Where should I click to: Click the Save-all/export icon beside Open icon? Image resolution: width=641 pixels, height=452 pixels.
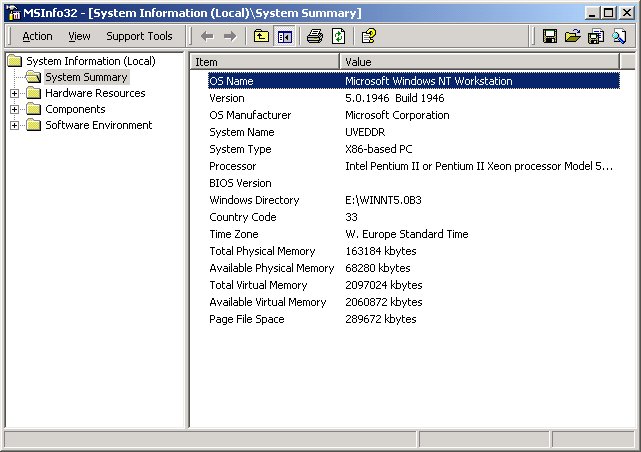[x=596, y=36]
